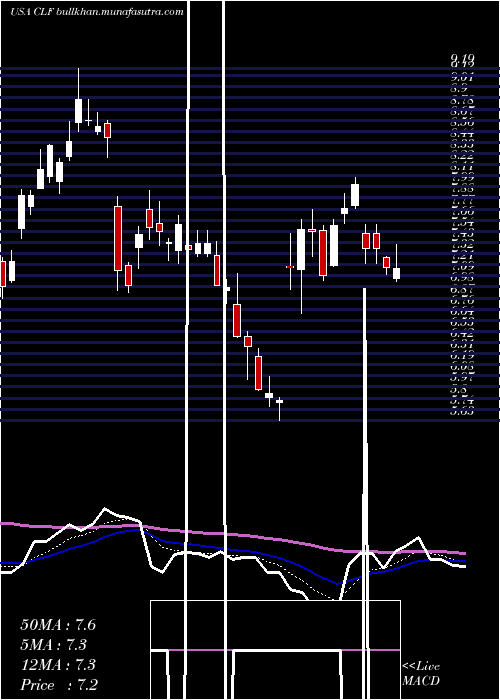Select the tall white candle after the gap up

[301, 250]
